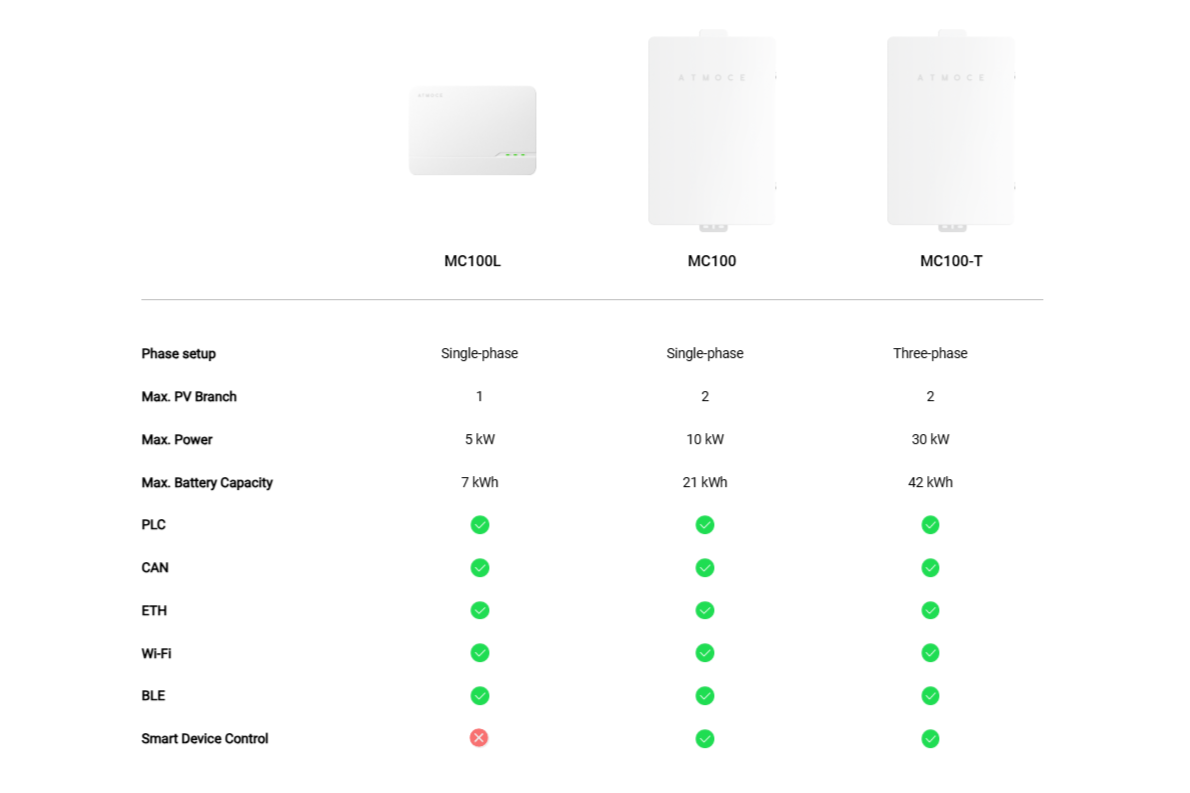Click the MC100L model name
The width and height of the screenshot is (1190, 793).
472,261
